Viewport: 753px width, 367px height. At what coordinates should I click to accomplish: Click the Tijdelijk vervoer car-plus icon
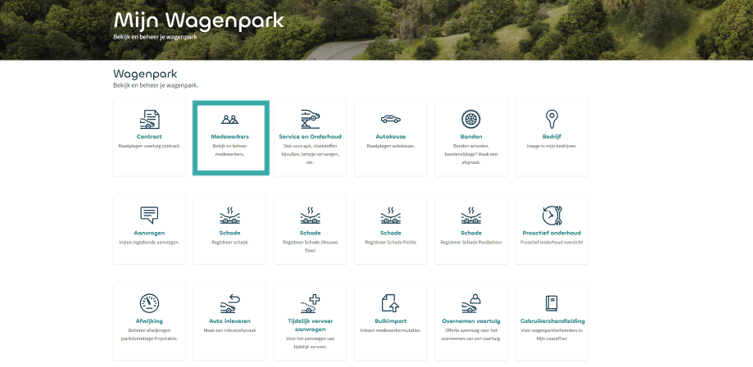point(310,304)
